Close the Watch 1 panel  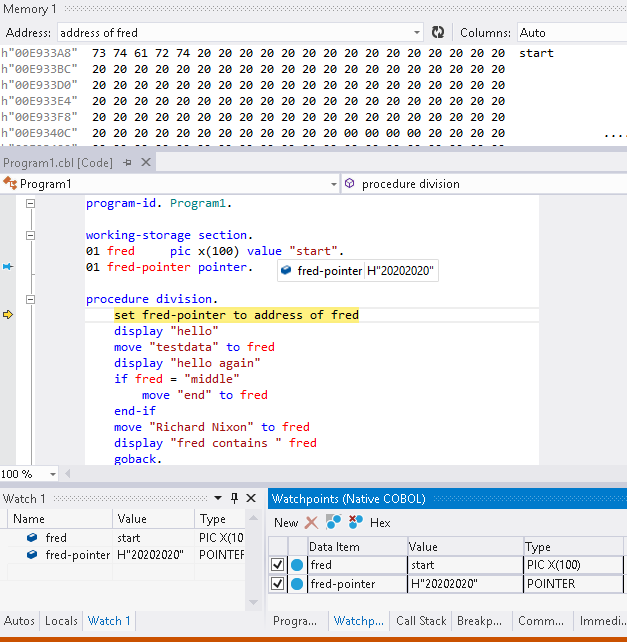coord(251,498)
